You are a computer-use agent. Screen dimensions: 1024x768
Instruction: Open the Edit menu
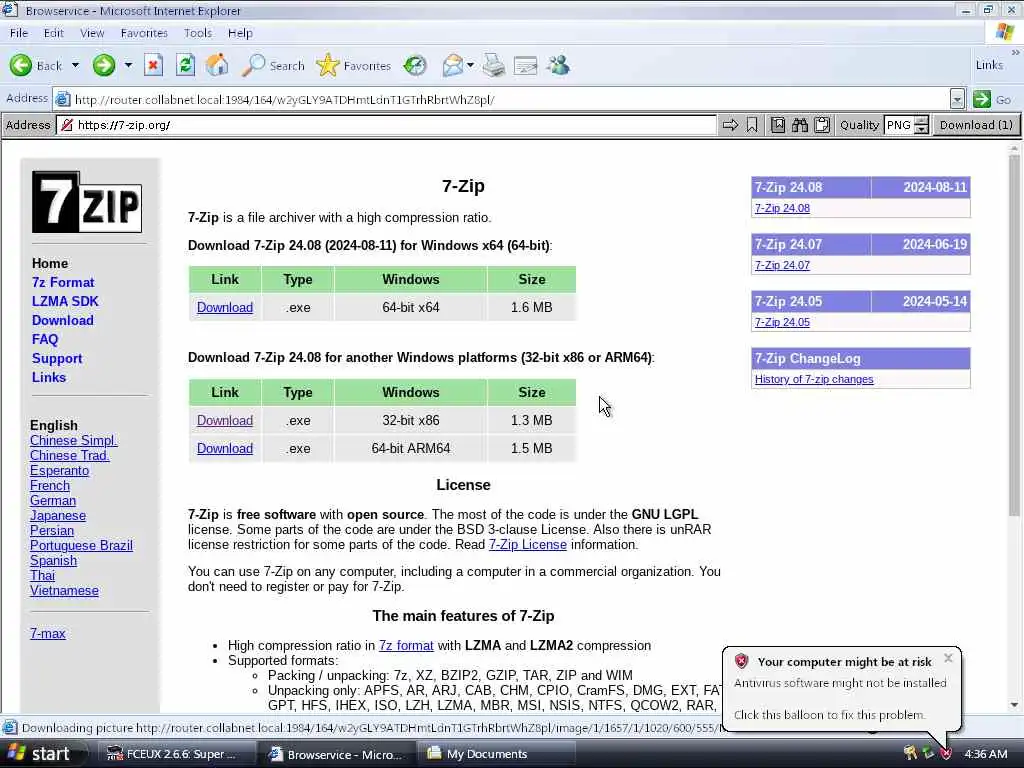(54, 33)
